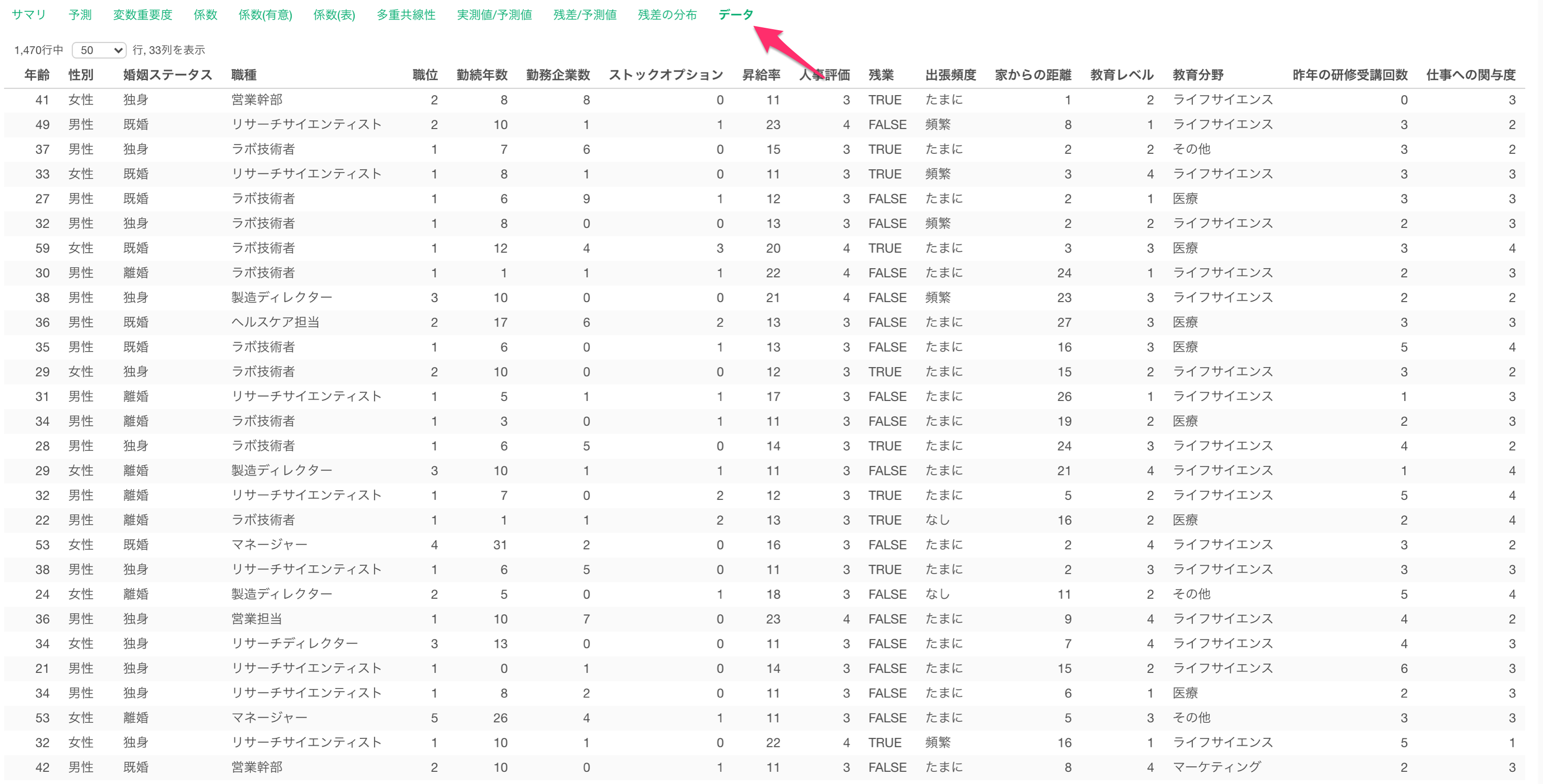Viewport: 1543px width, 784px height.
Task: Click 昇給率 value 20
Action: point(773,248)
